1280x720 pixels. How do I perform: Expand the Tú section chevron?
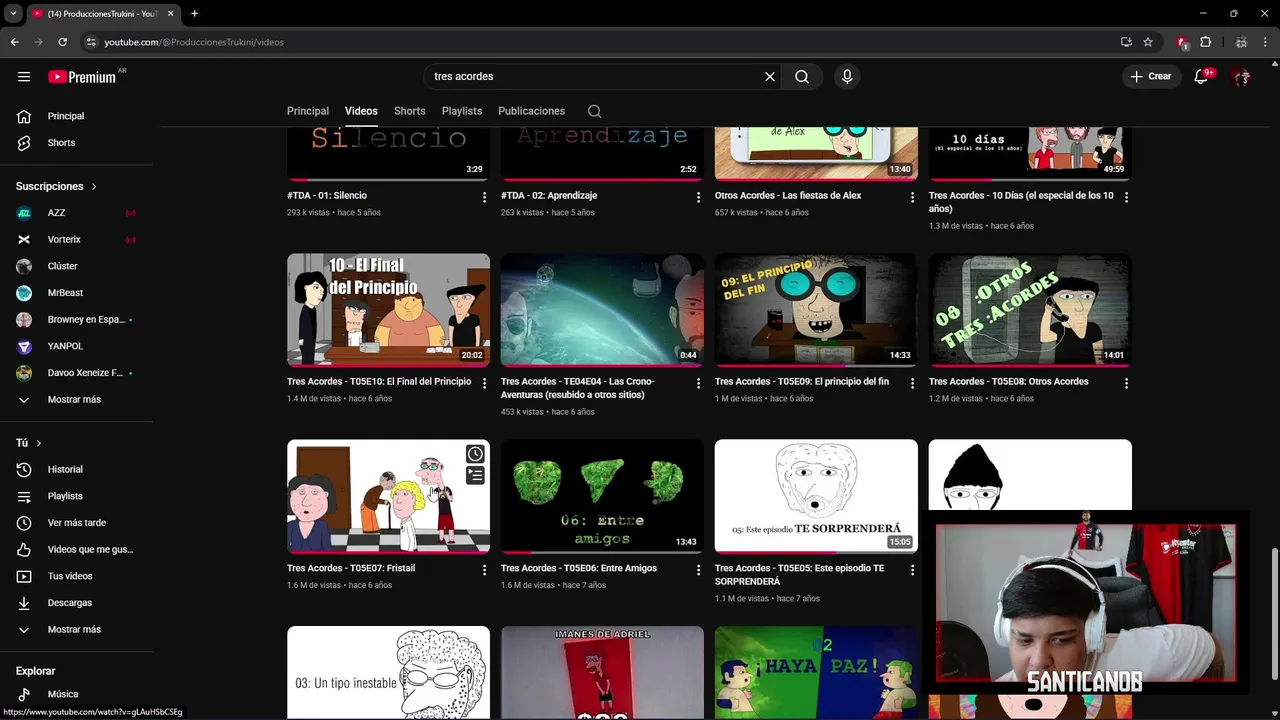[x=38, y=443]
